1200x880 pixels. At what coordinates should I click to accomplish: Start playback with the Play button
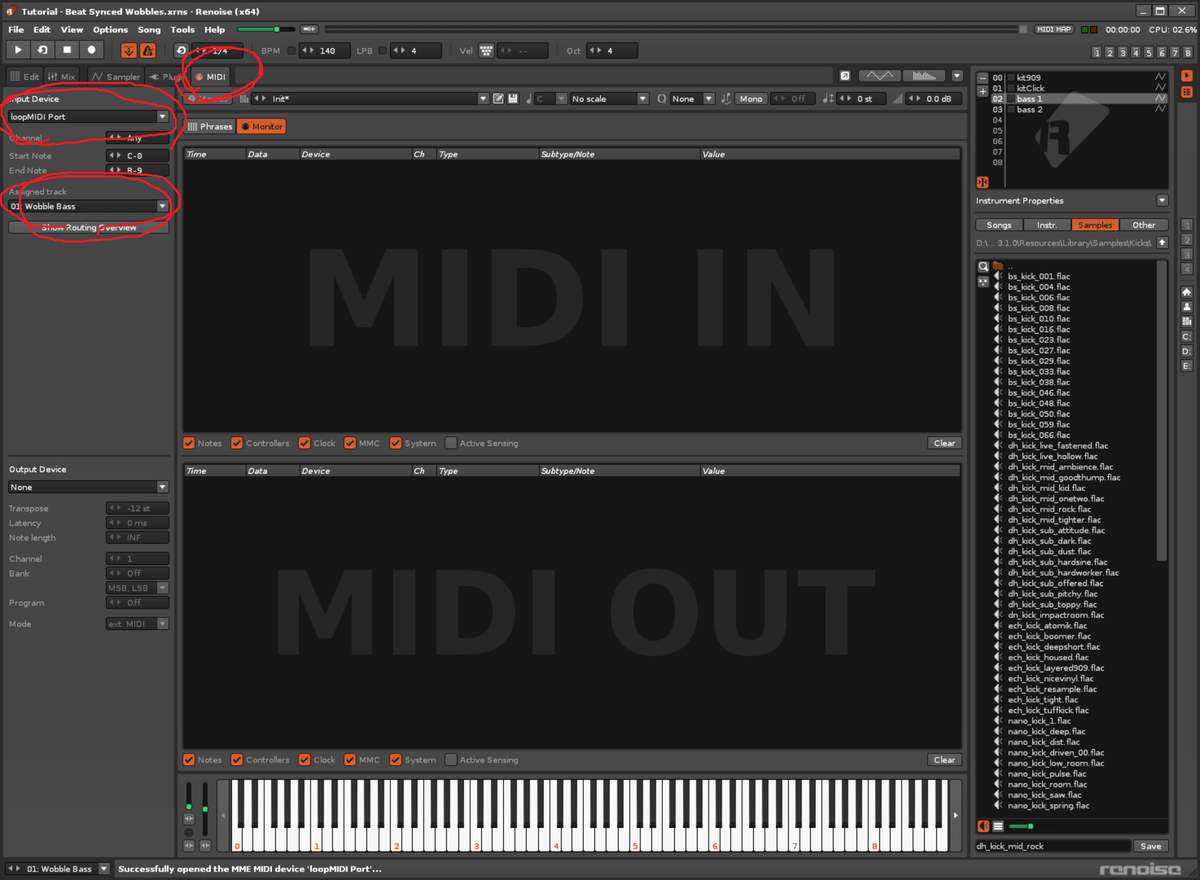18,49
